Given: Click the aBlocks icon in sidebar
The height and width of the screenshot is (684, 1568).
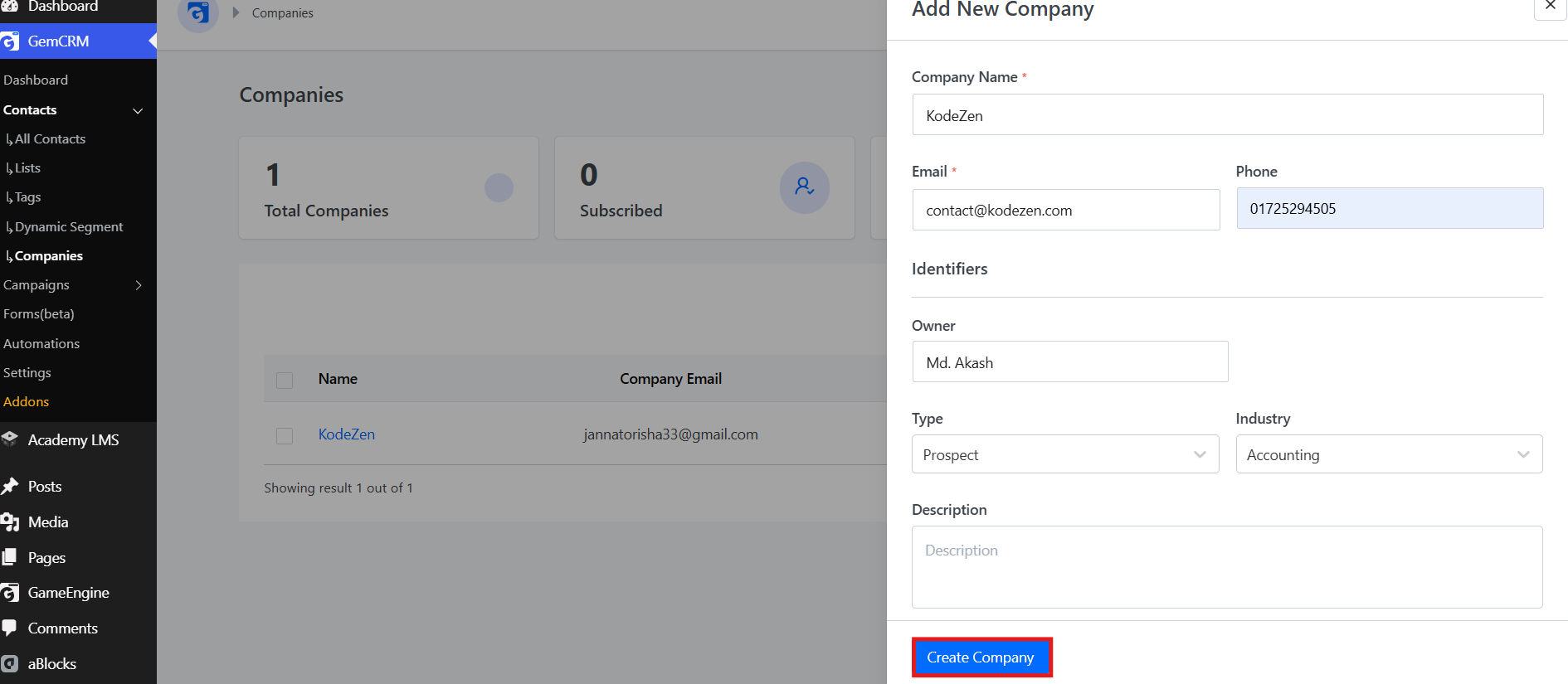Looking at the screenshot, I should coord(10,664).
